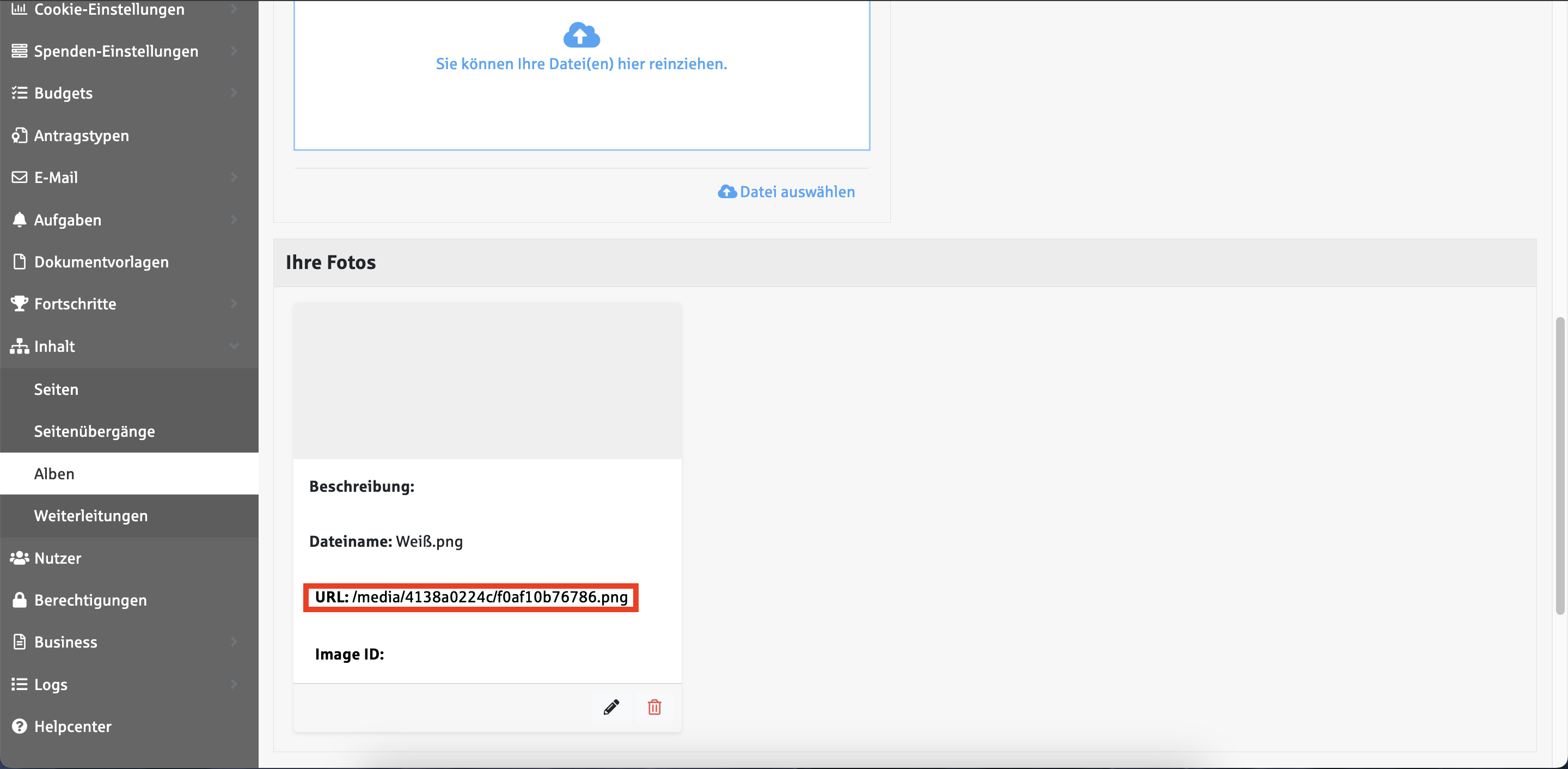Image resolution: width=1568 pixels, height=769 pixels.
Task: Click the Weiß.png photo thumbnail preview
Action: pyautogui.click(x=487, y=381)
